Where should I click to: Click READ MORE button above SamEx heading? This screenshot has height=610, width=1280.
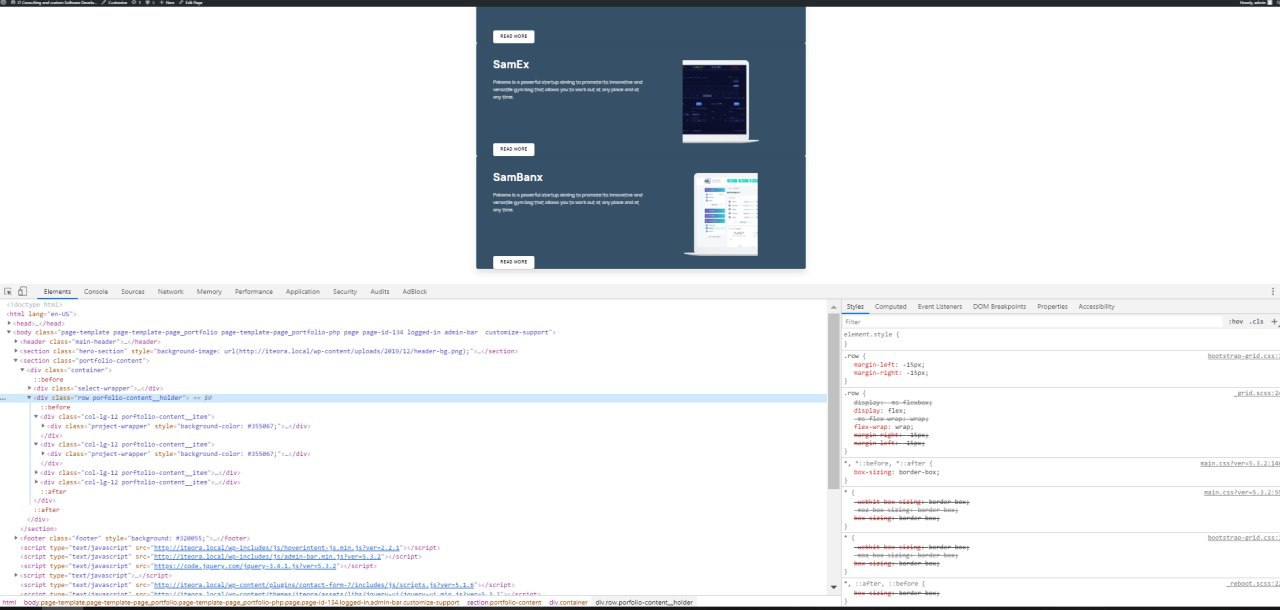coord(513,36)
